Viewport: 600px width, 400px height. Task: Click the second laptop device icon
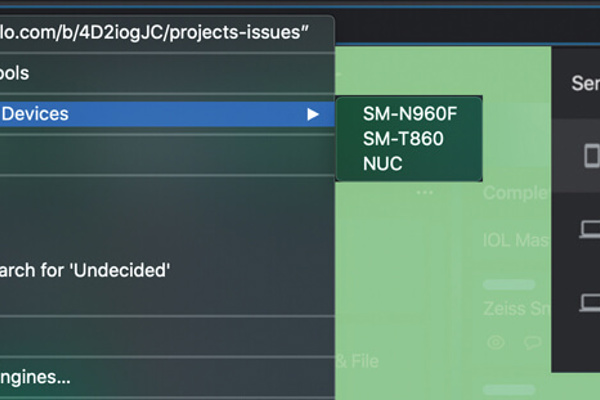pyautogui.click(x=590, y=301)
